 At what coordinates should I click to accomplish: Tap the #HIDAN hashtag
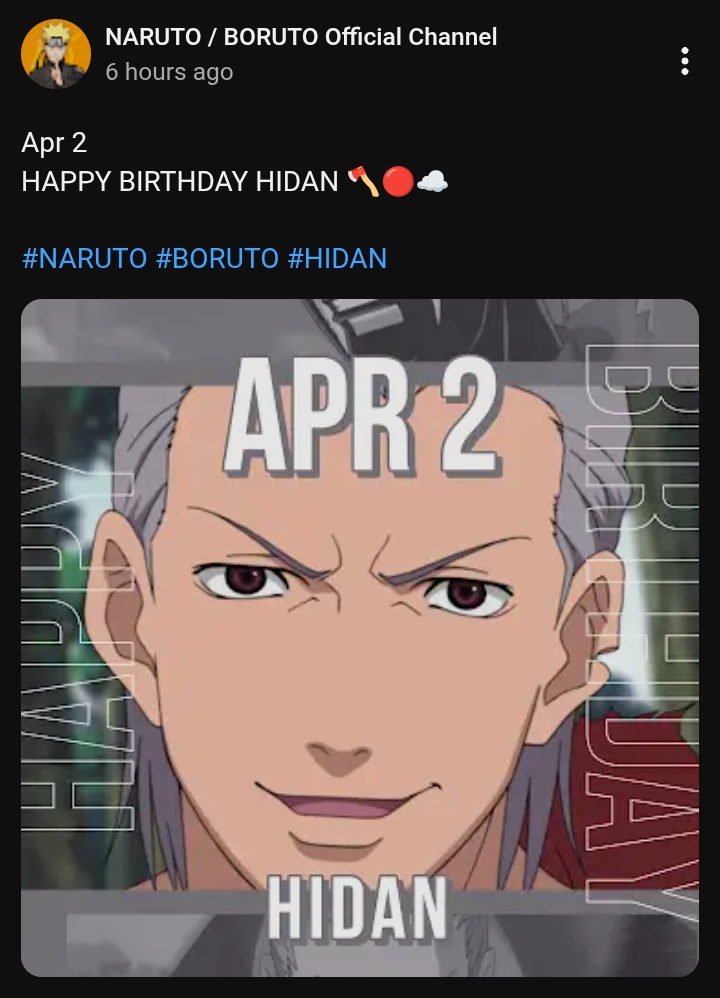pos(337,258)
